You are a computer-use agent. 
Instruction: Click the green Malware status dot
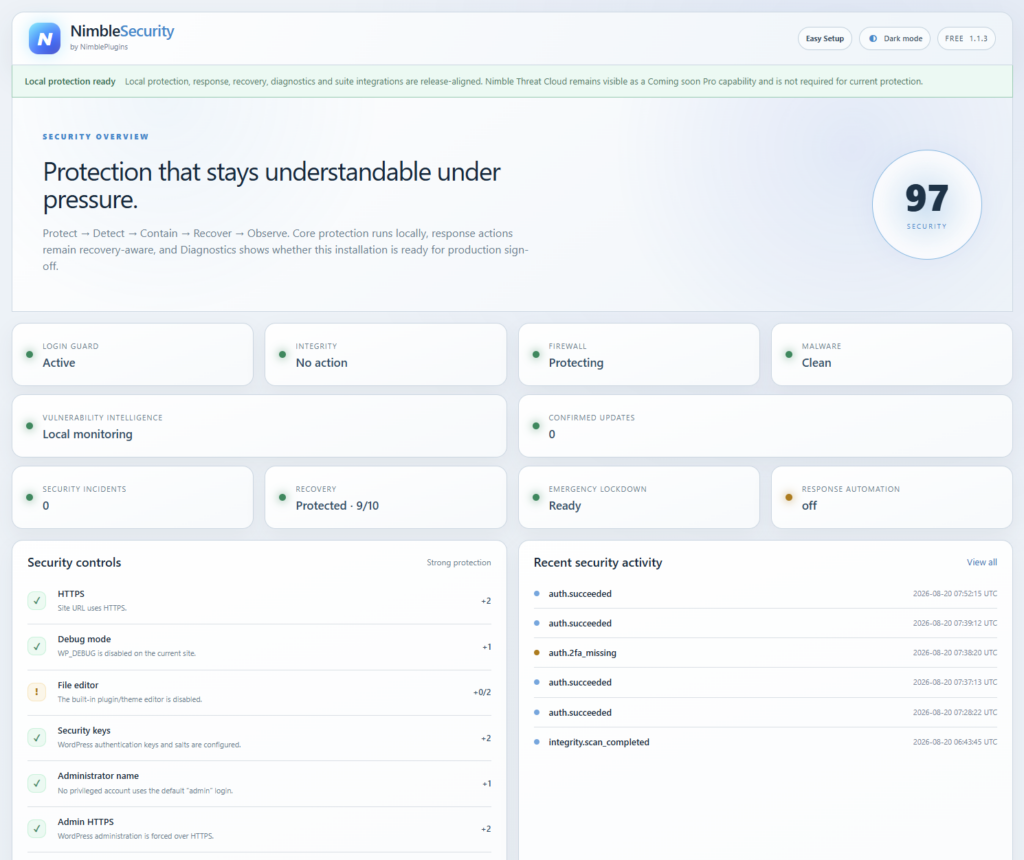788,355
